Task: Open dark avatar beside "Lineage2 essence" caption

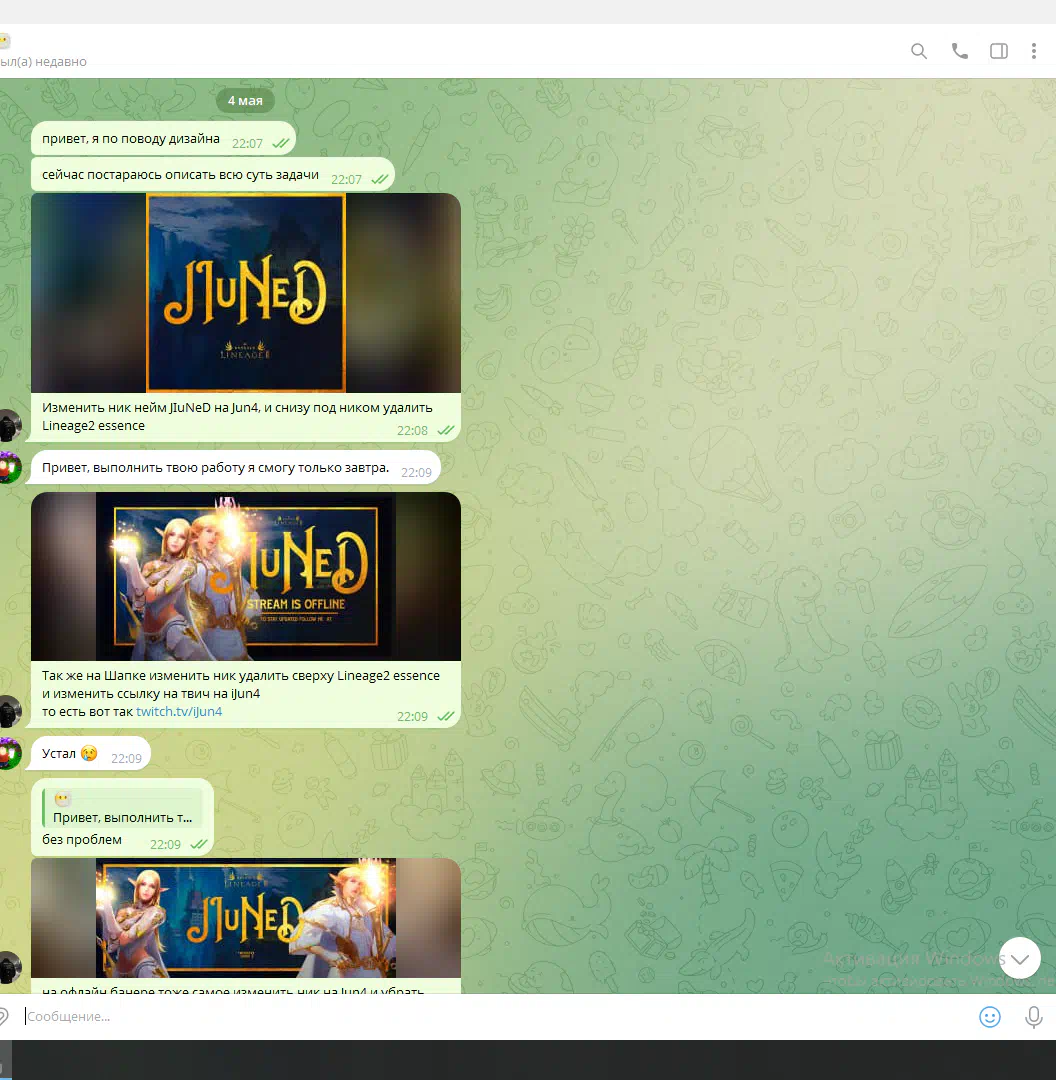Action: click(9, 425)
